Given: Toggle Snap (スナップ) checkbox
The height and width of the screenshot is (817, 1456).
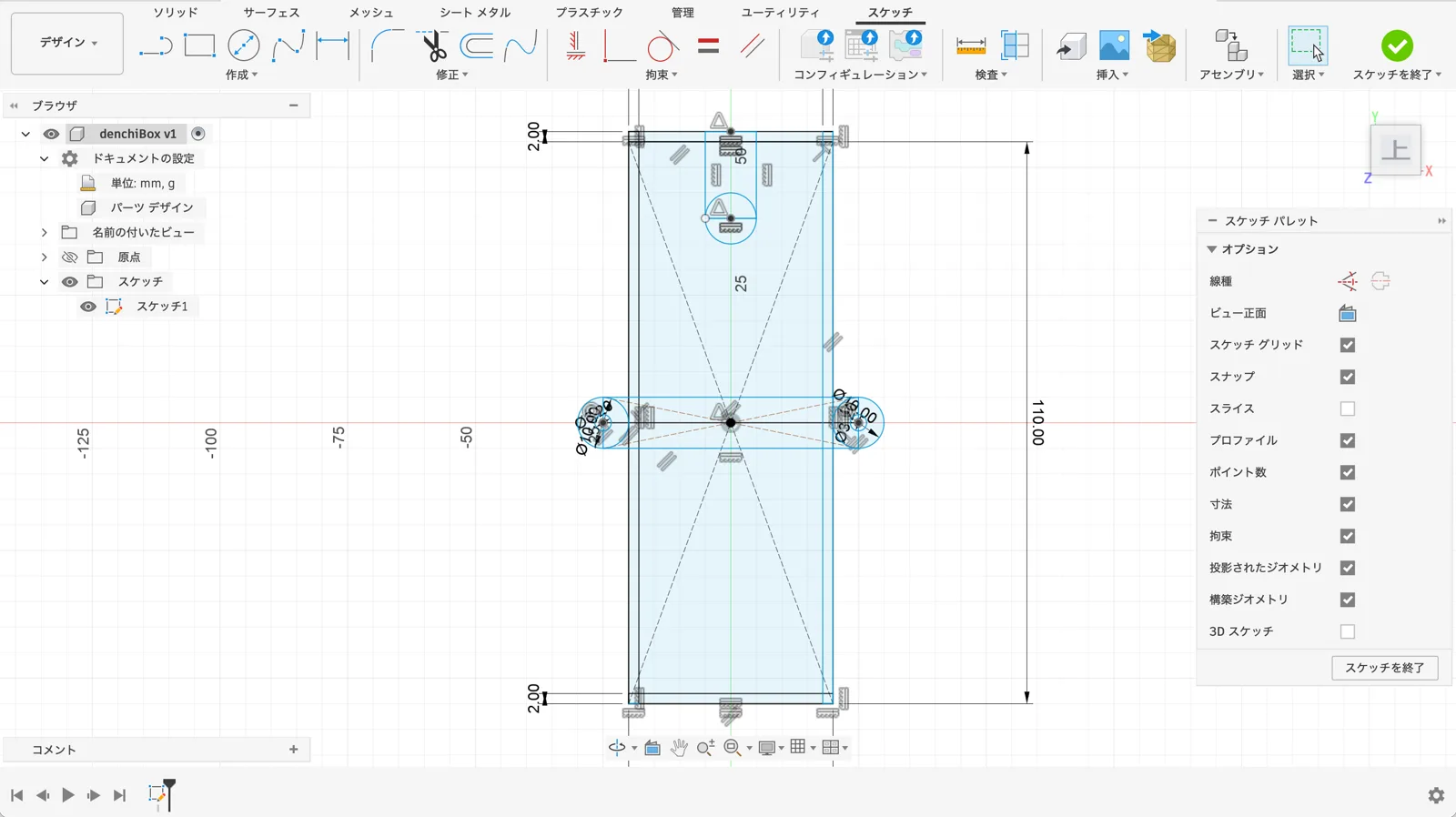Looking at the screenshot, I should [1348, 377].
